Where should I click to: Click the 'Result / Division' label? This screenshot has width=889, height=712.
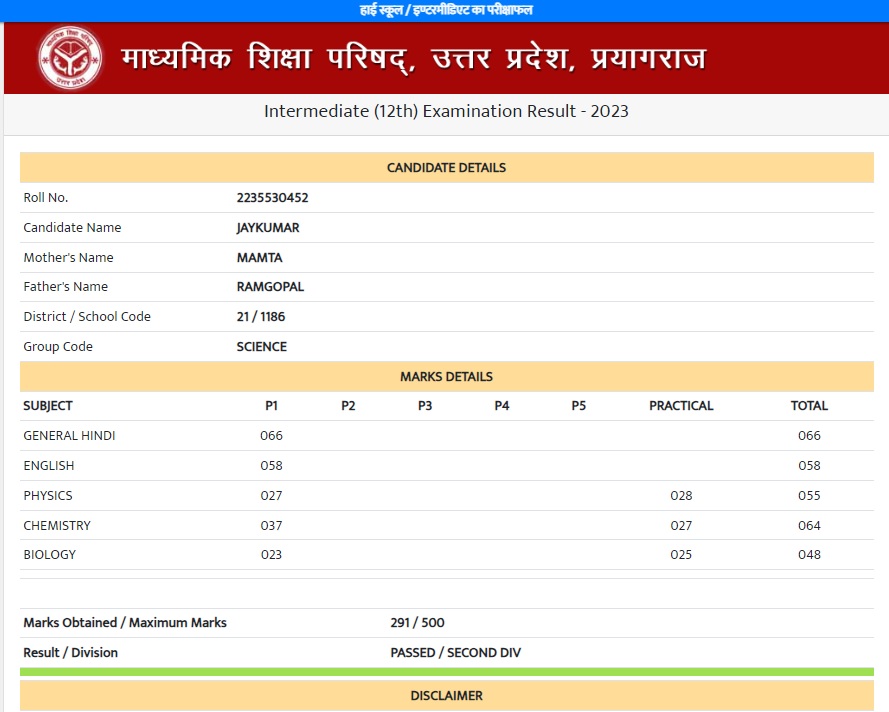pyautogui.click(x=70, y=652)
